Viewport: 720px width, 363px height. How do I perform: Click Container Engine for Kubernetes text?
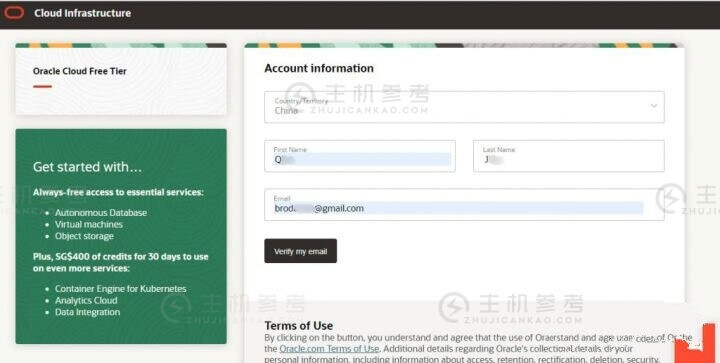[x=120, y=289]
